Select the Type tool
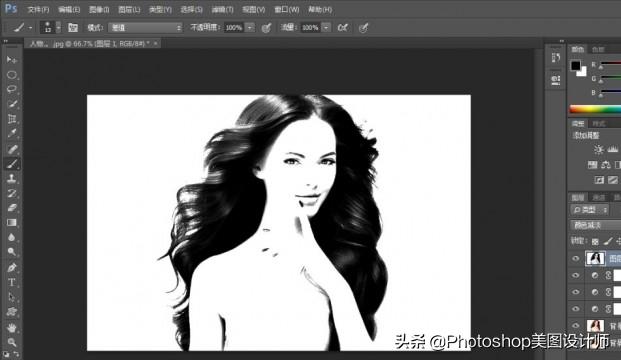This screenshot has height=360, width=621. click(x=11, y=282)
